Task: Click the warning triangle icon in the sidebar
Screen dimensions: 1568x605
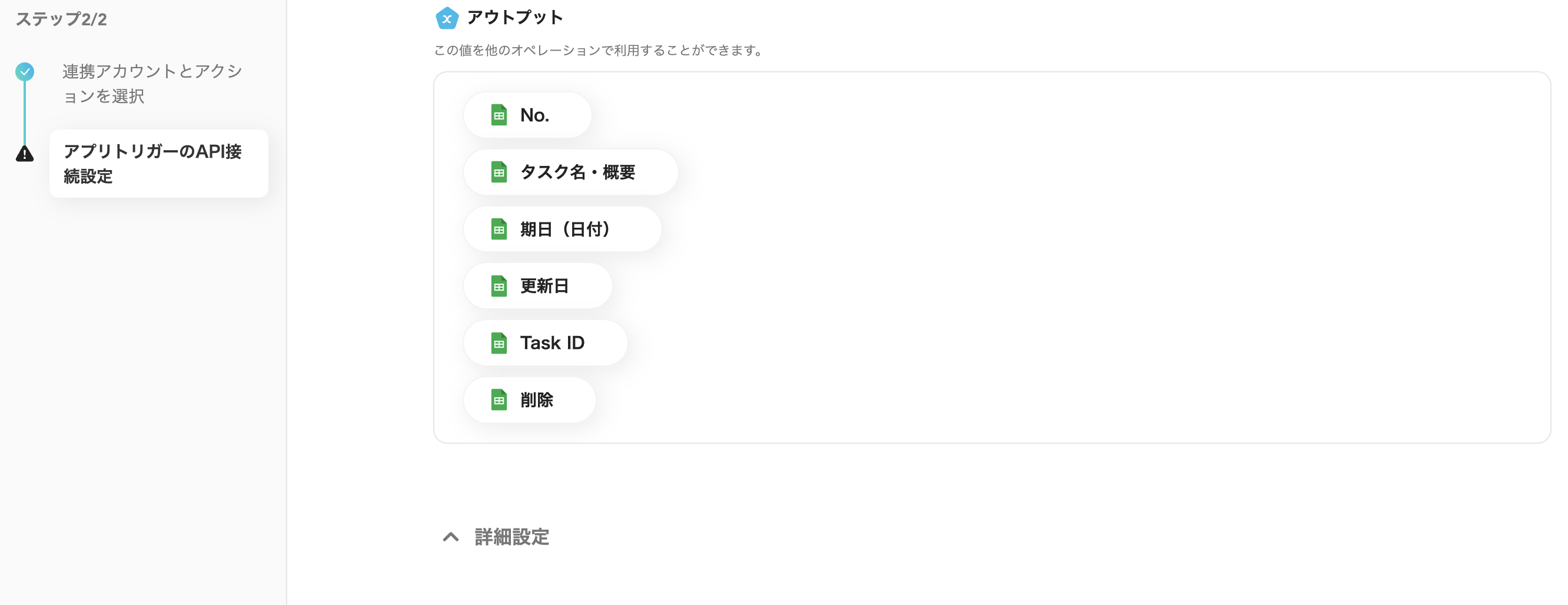Action: point(24,155)
